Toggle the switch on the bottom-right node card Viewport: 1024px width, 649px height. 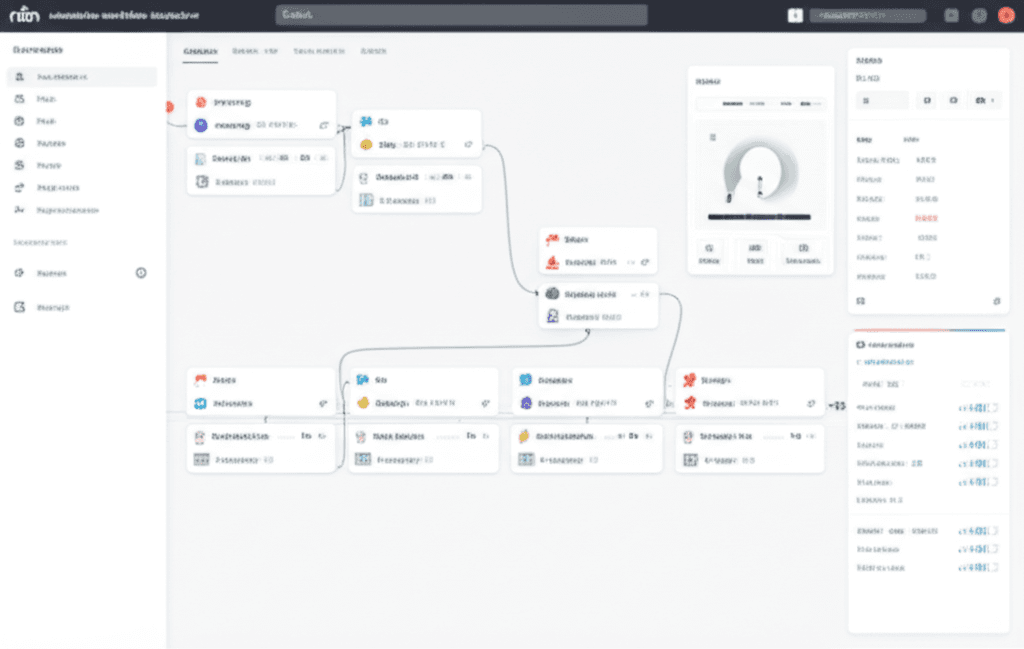coord(810,434)
